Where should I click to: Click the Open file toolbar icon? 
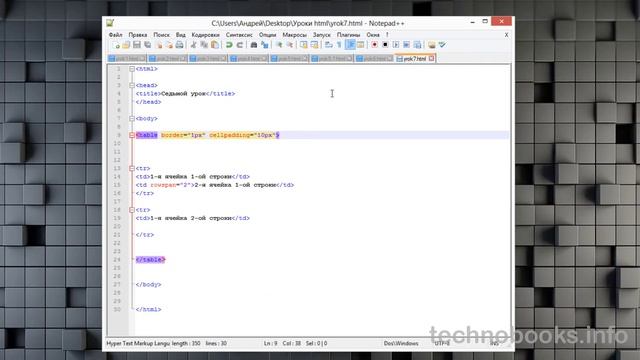[x=126, y=45]
